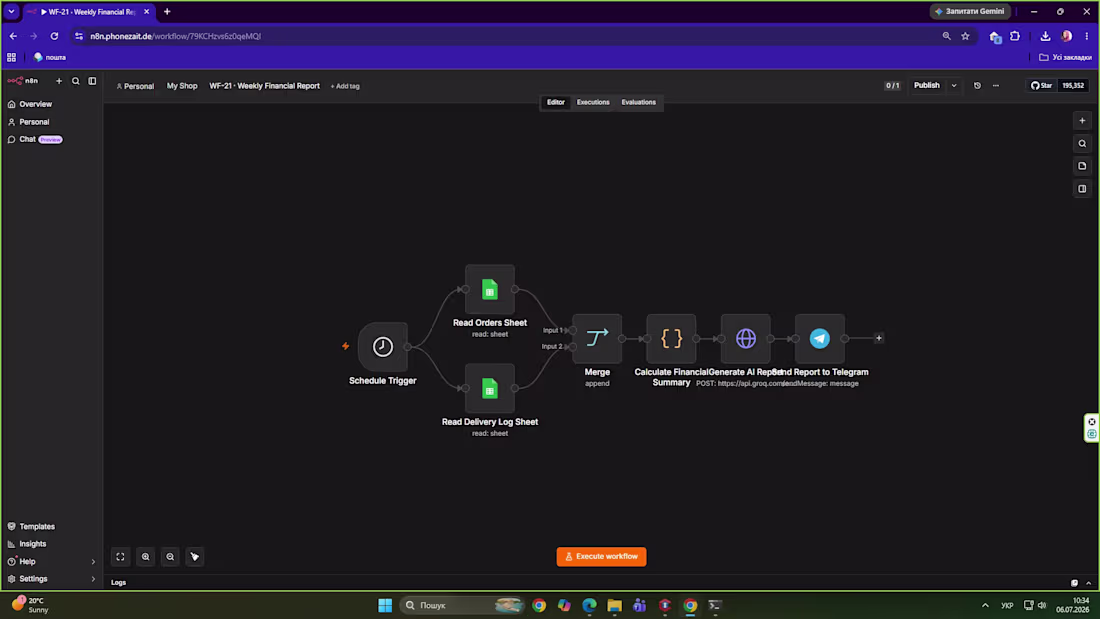Open browser extensions icon

pyautogui.click(x=1014, y=36)
